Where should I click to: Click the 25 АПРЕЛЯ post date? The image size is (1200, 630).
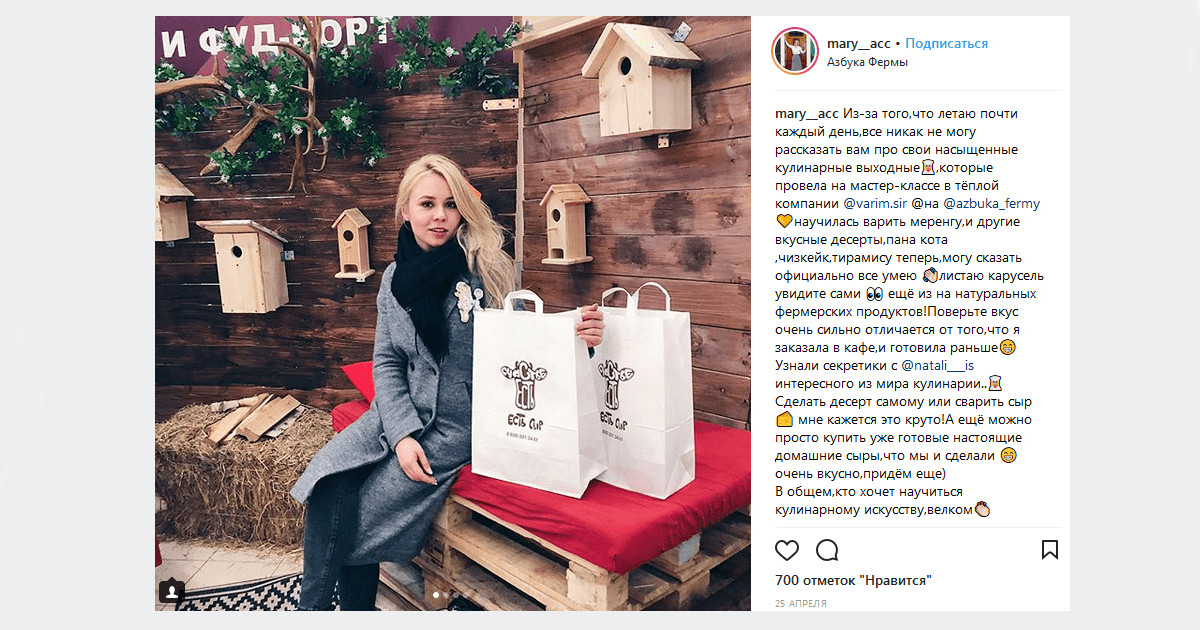coord(801,604)
